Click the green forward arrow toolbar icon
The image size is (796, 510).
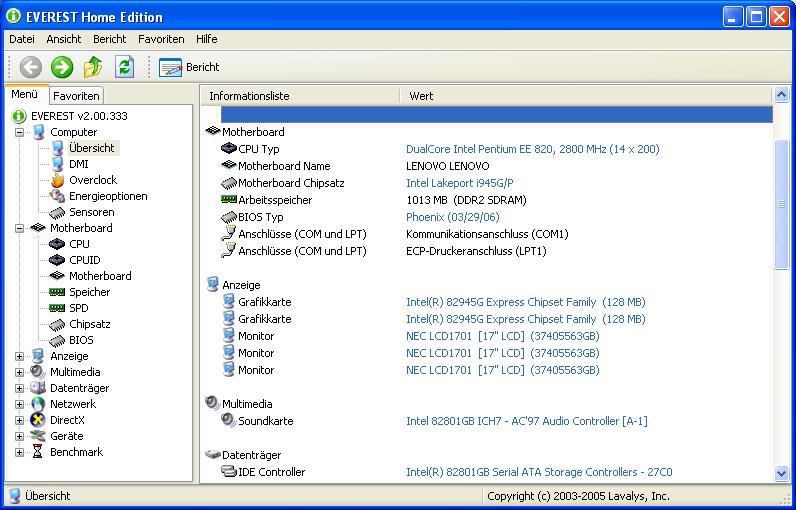(x=62, y=67)
